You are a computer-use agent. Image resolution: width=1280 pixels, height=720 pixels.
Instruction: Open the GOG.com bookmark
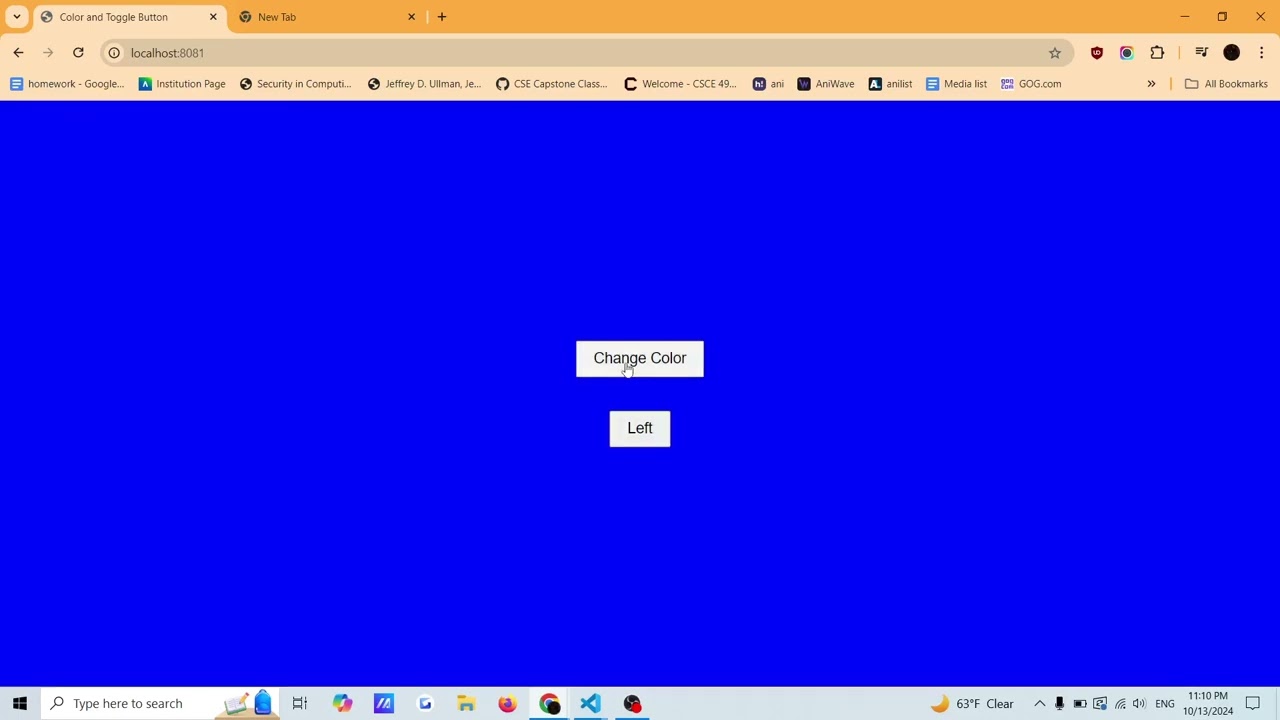point(1031,84)
